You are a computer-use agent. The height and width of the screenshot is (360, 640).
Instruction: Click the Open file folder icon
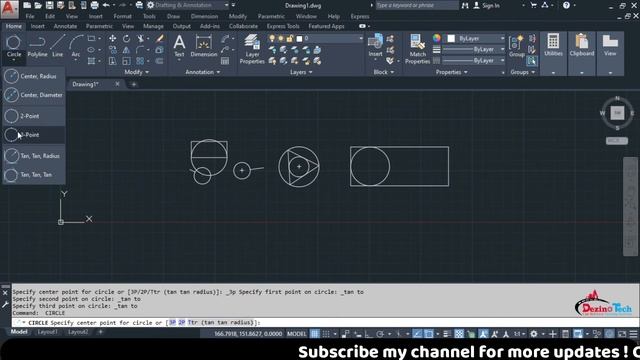click(x=38, y=5)
